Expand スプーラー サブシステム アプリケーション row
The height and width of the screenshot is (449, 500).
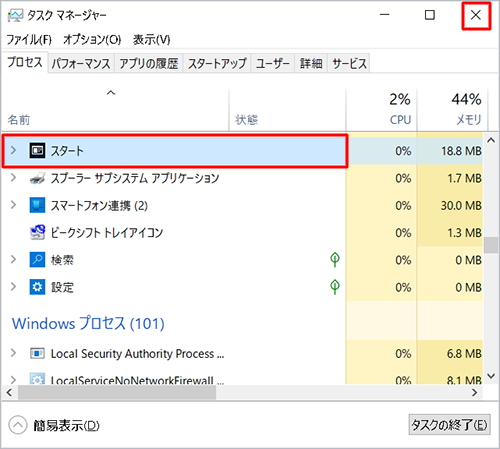pos(13,178)
